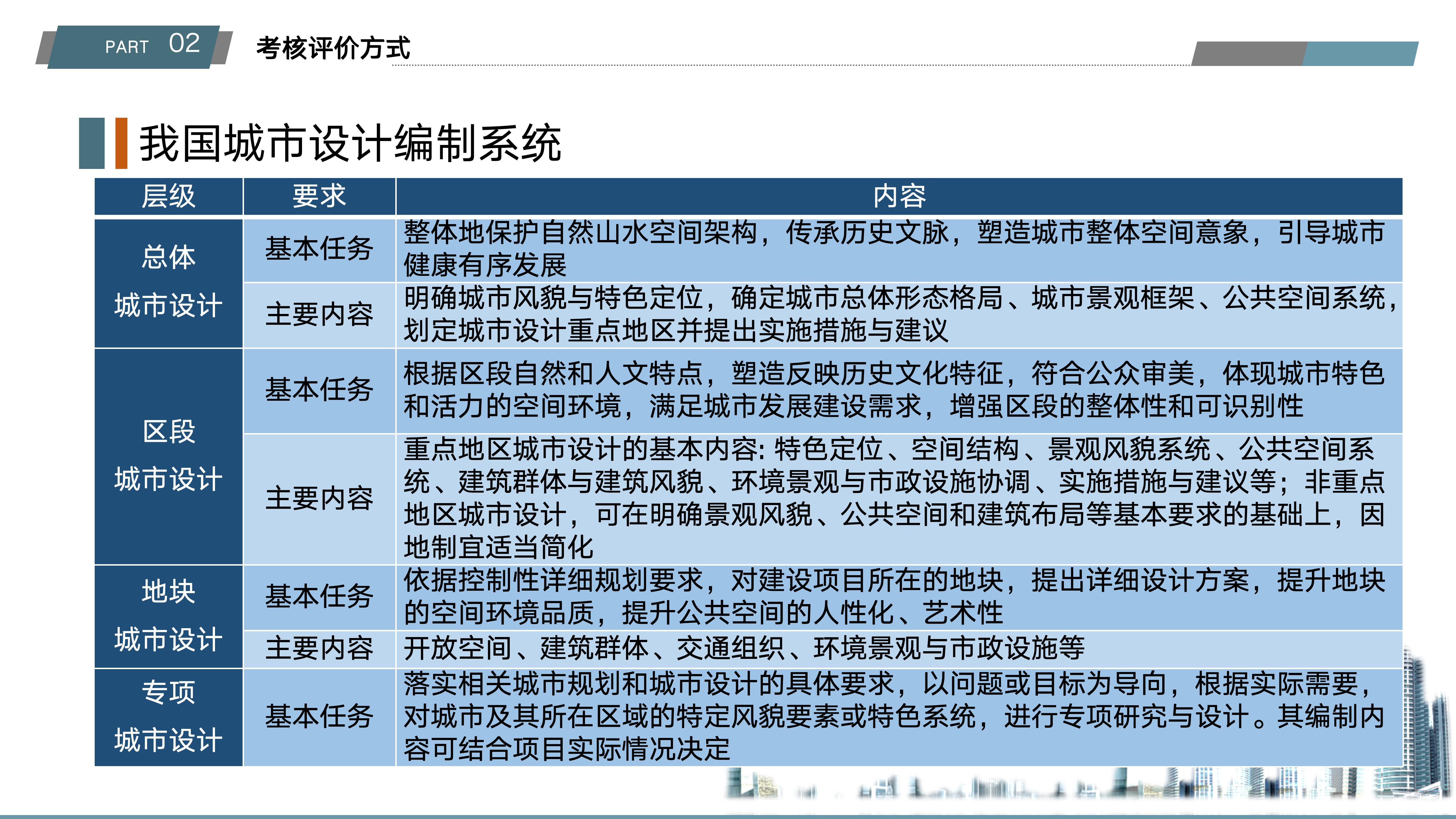The height and width of the screenshot is (819, 1456).
Task: Click 基本任务 in the 区段城市设计 row
Action: coord(319,390)
